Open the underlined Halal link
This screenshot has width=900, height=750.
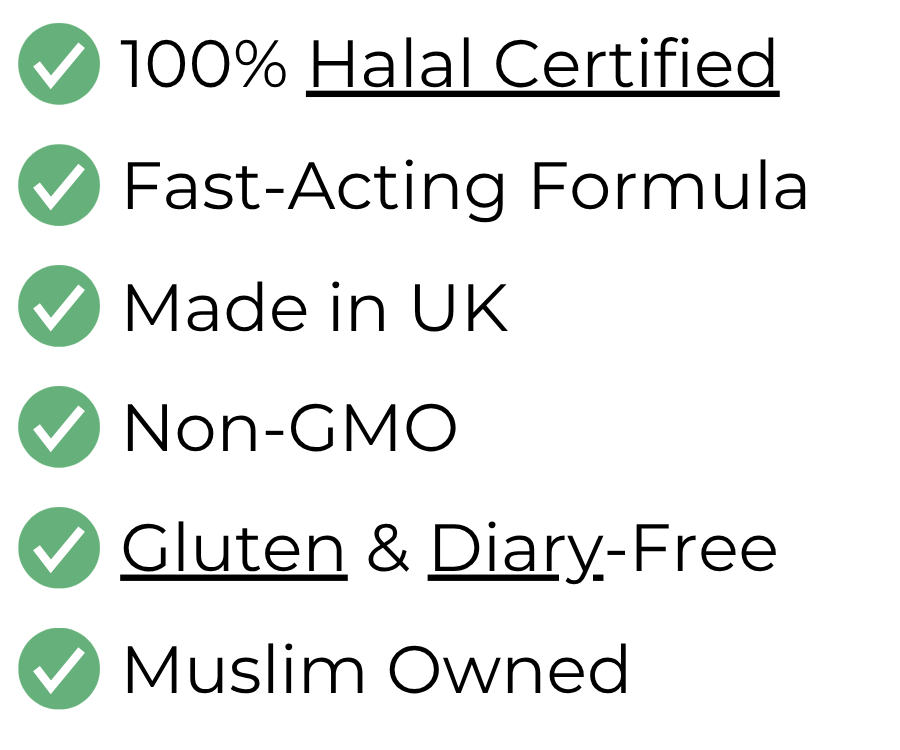click(x=392, y=64)
